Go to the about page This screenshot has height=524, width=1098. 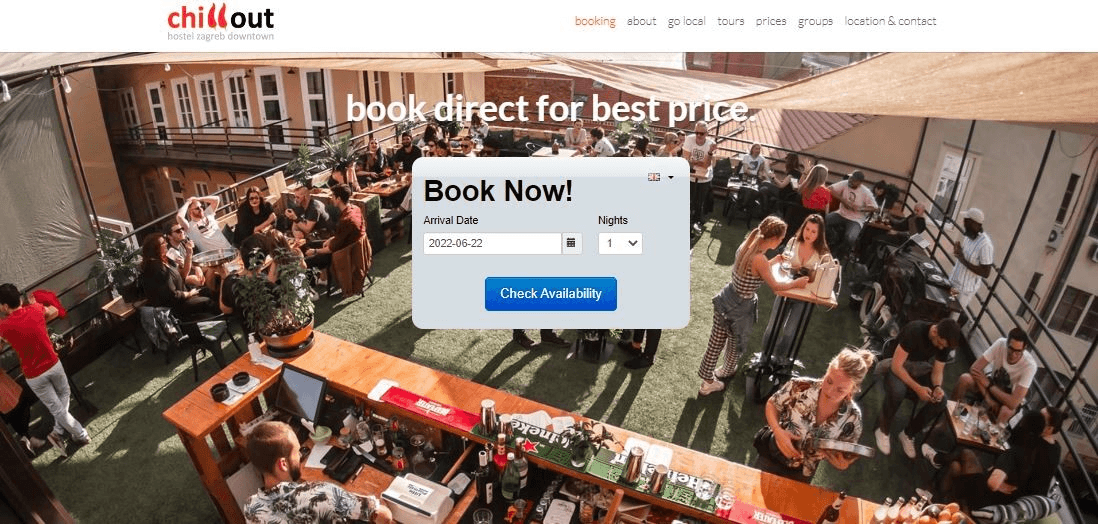coord(641,21)
